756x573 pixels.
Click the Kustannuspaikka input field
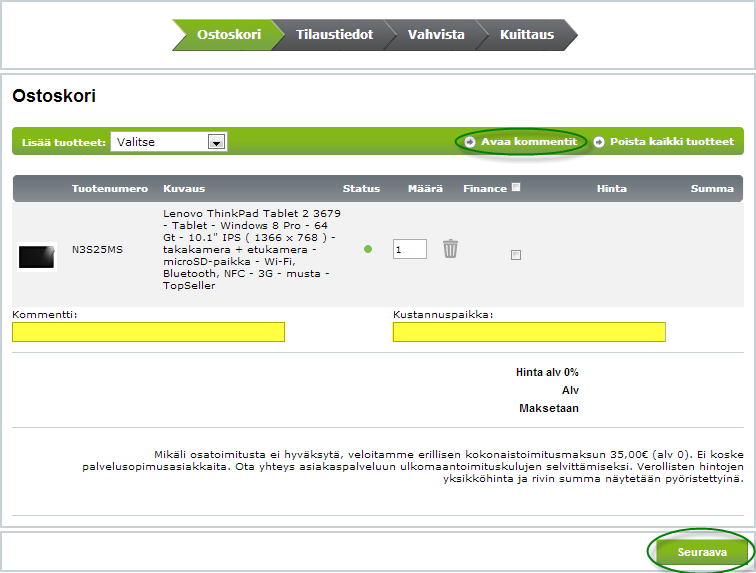click(529, 332)
